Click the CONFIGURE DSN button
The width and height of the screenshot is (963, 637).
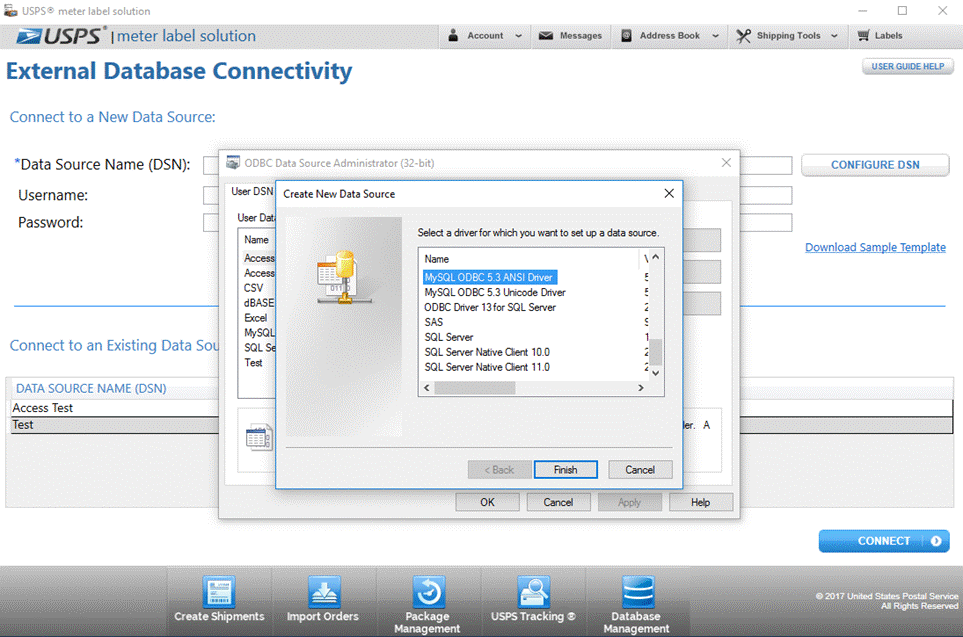tap(875, 165)
